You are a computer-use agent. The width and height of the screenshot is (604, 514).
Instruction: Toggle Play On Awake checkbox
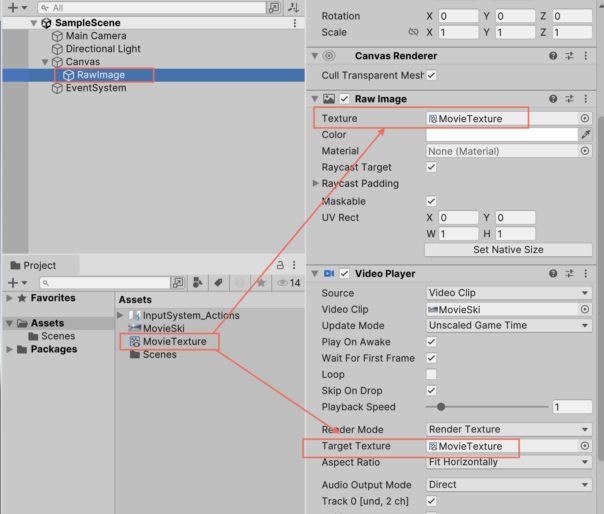[x=431, y=342]
